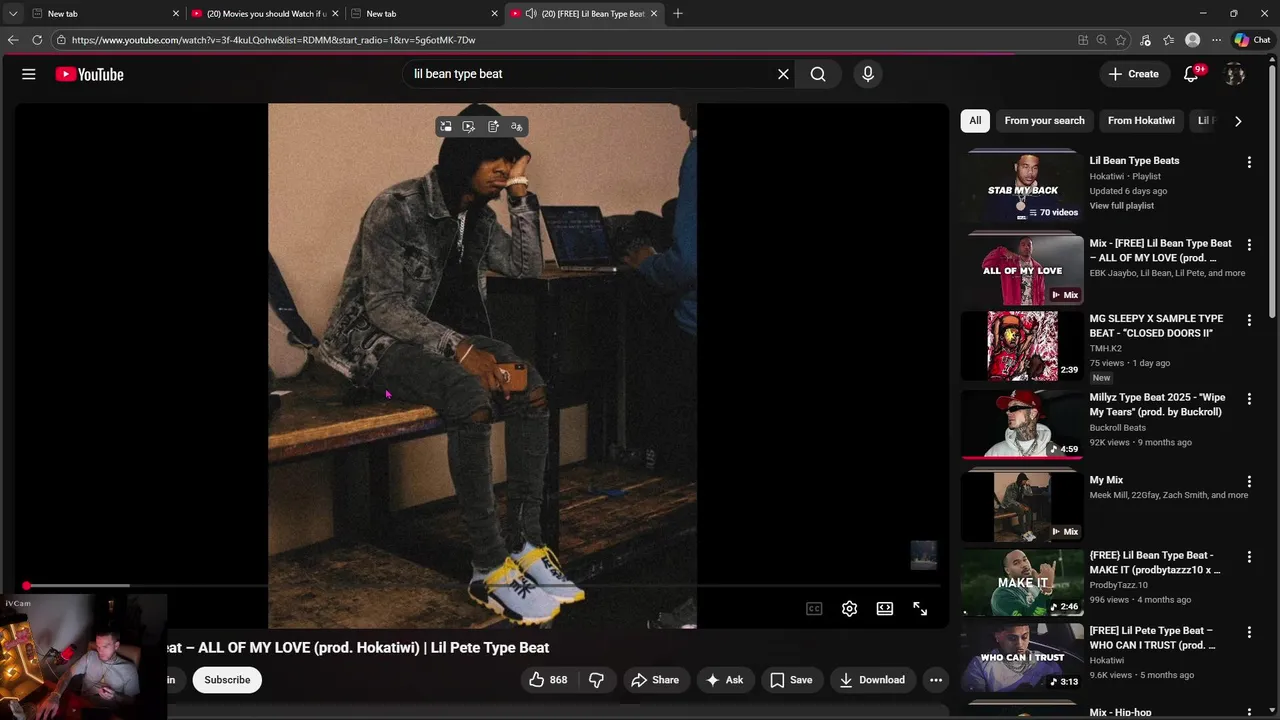
Task: Click the browser address bar URL
Action: click(273, 40)
